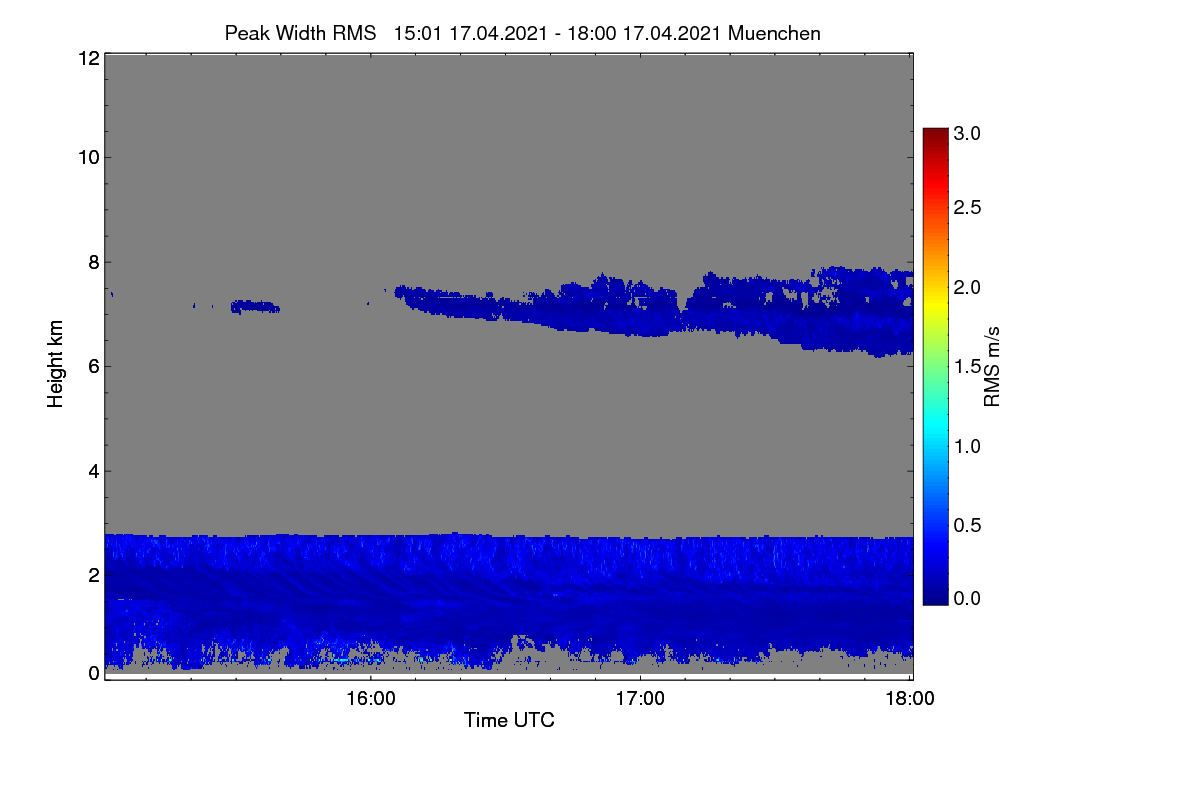Click the height axis label 6

point(93,366)
